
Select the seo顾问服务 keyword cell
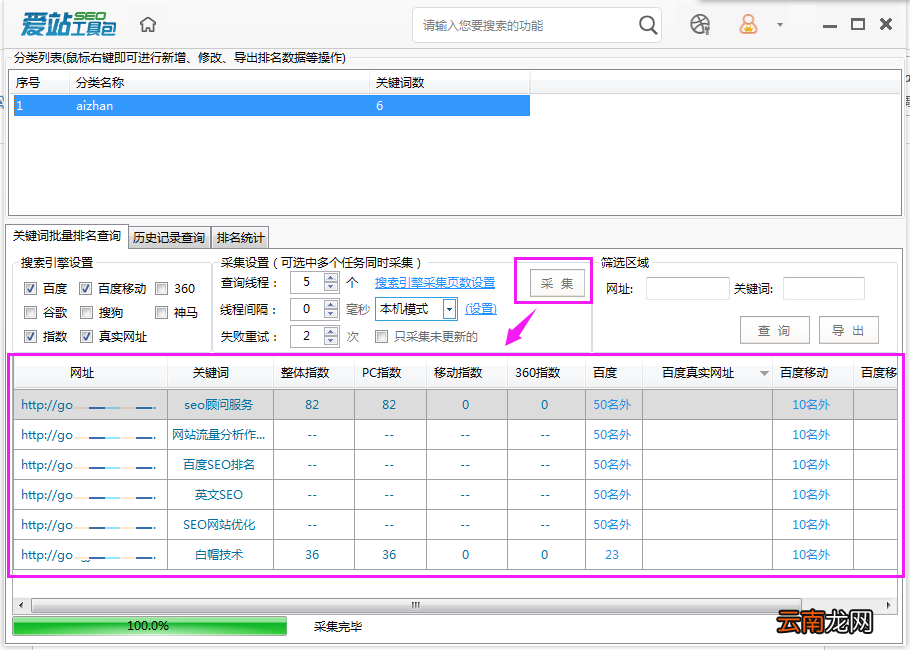[219, 405]
